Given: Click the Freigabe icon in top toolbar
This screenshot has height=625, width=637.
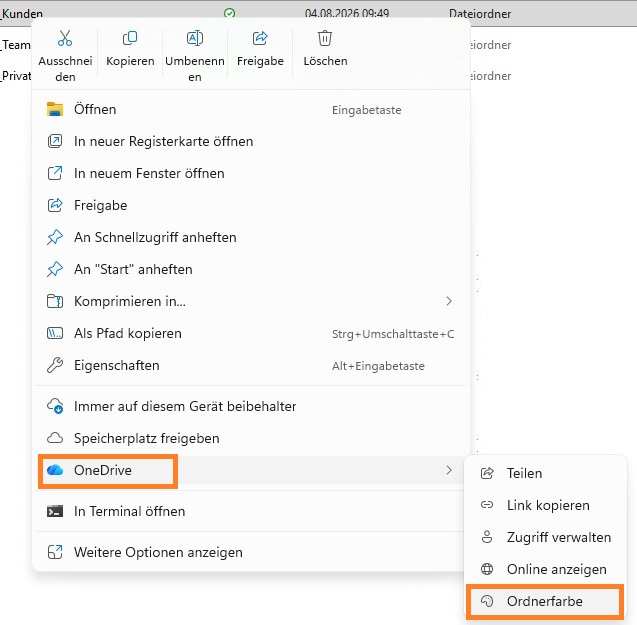Looking at the screenshot, I should (260, 38).
